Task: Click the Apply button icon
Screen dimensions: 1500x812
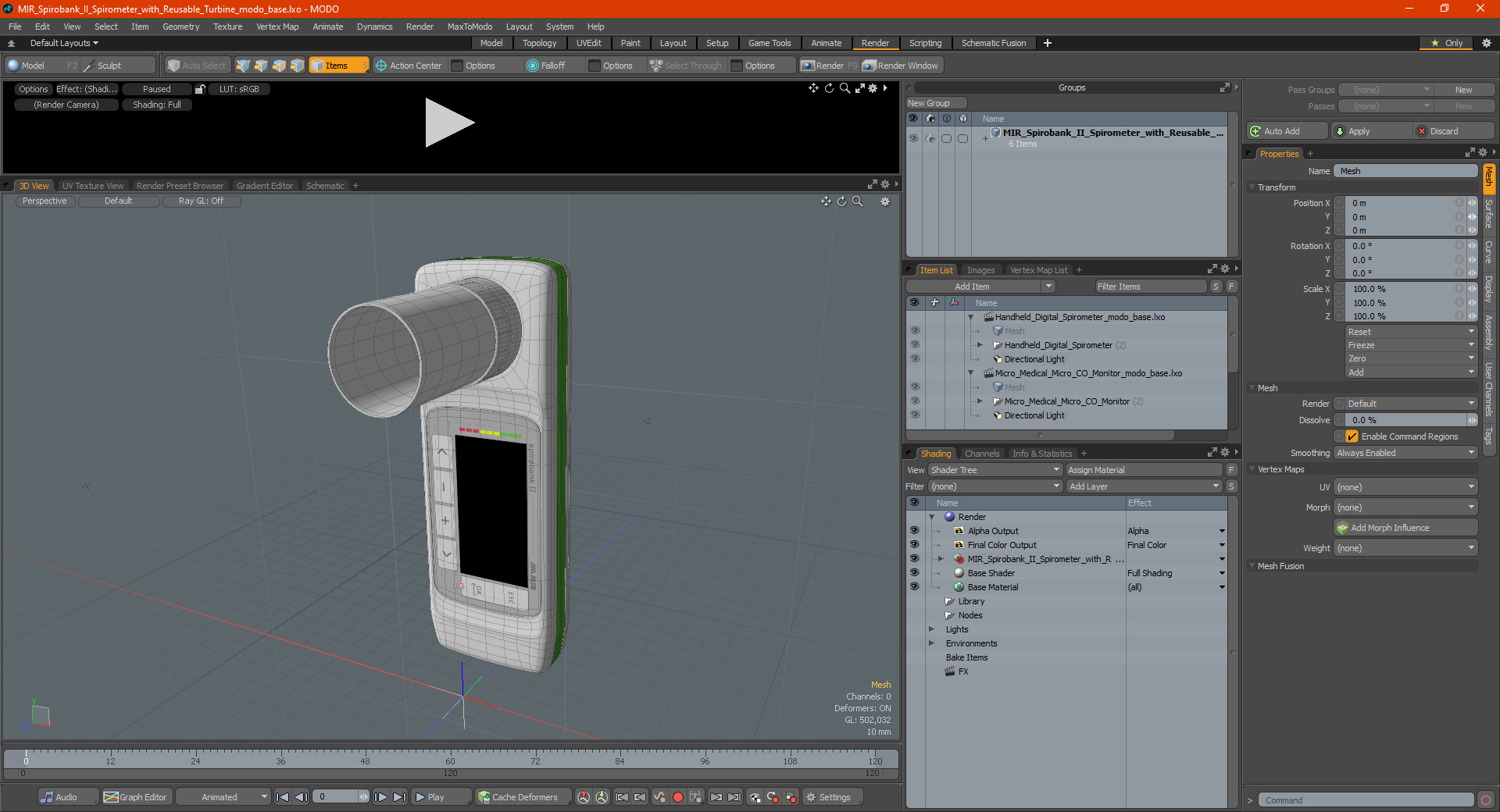Action: point(1341,131)
